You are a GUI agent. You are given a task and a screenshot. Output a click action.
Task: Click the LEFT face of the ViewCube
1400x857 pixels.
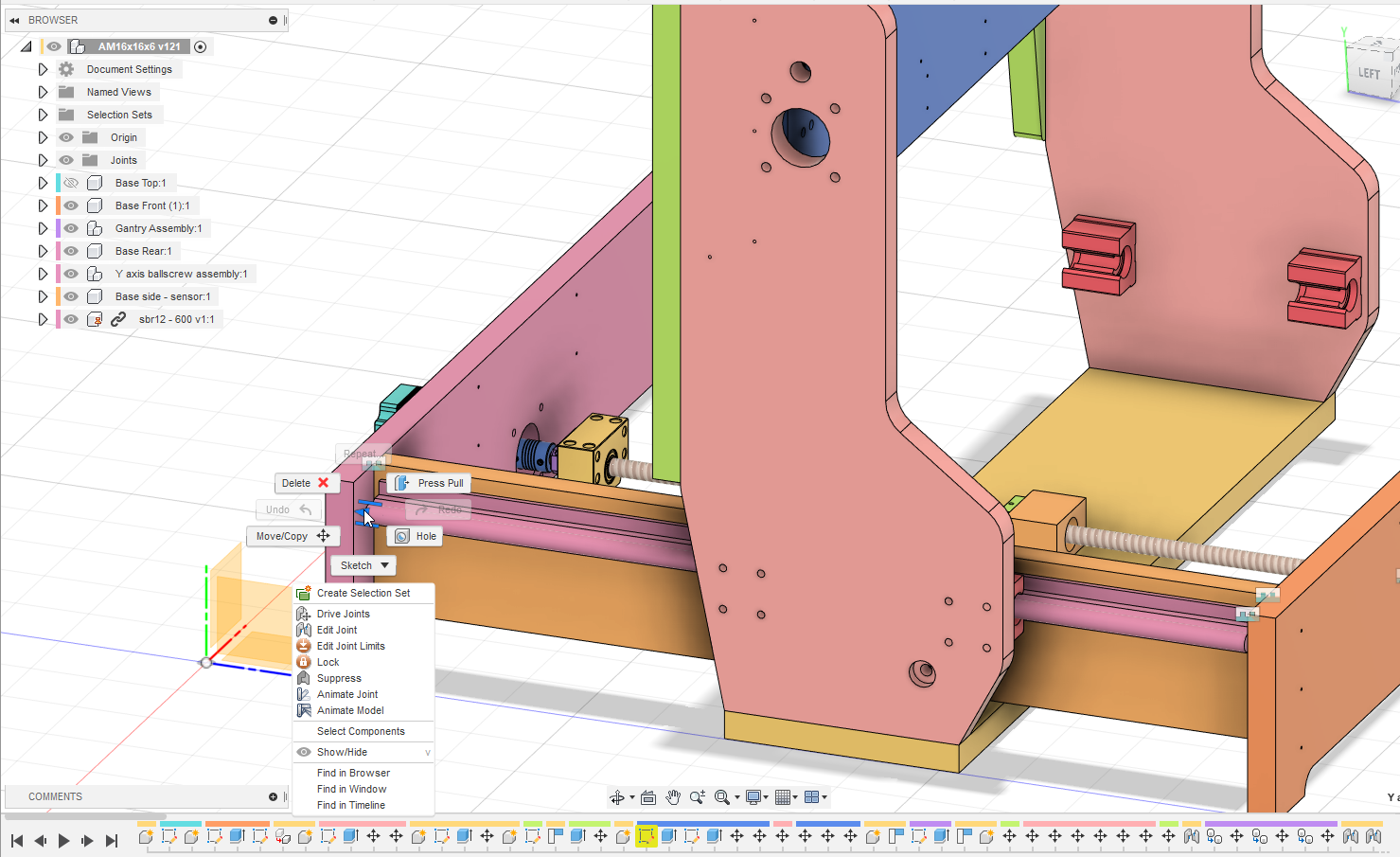coord(1369,73)
